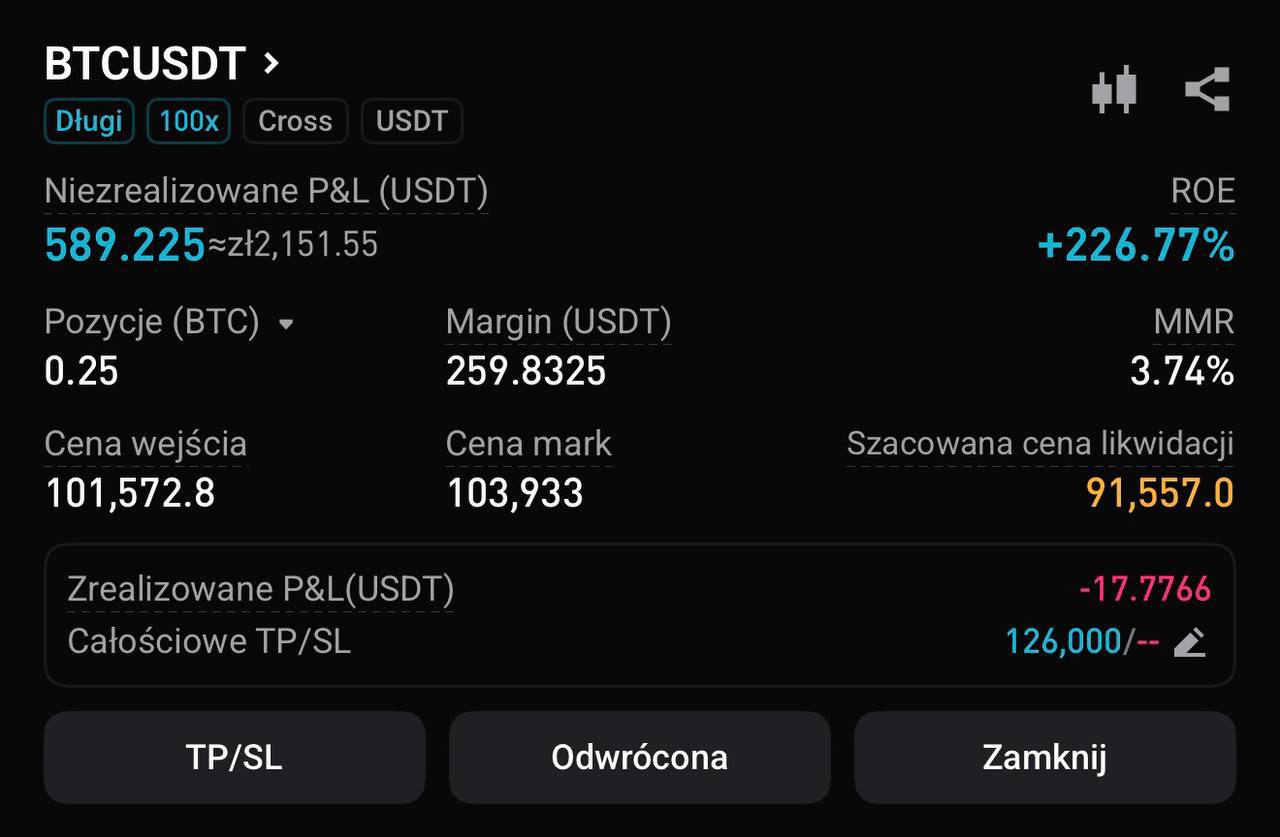
Task: Click the 126,000 take profit value
Action: (1063, 641)
